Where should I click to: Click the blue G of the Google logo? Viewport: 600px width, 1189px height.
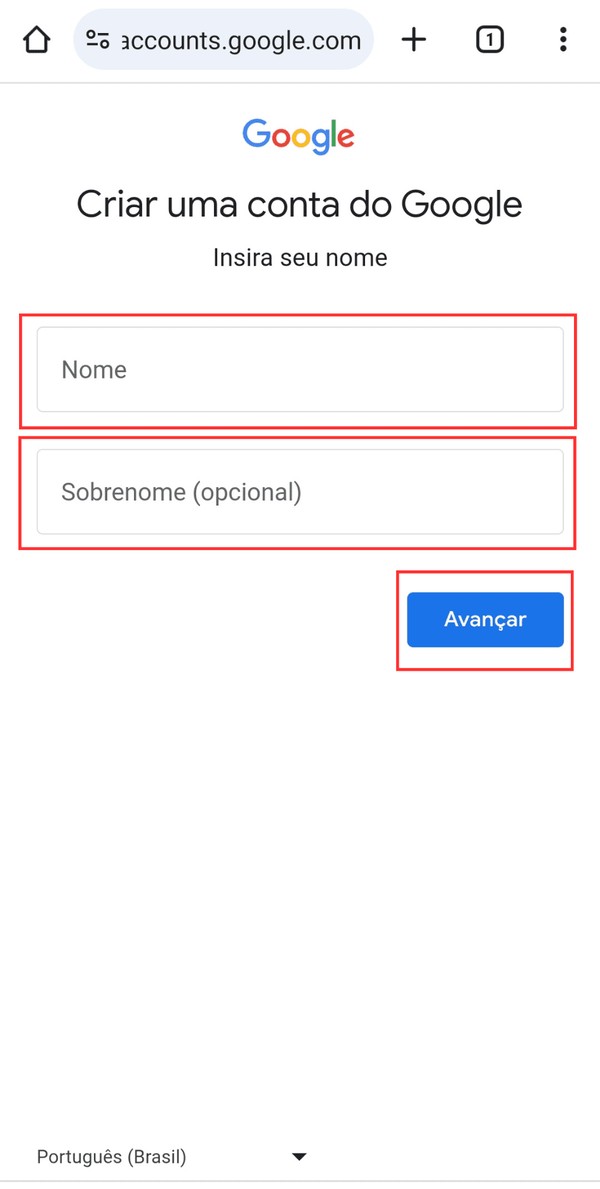(257, 134)
